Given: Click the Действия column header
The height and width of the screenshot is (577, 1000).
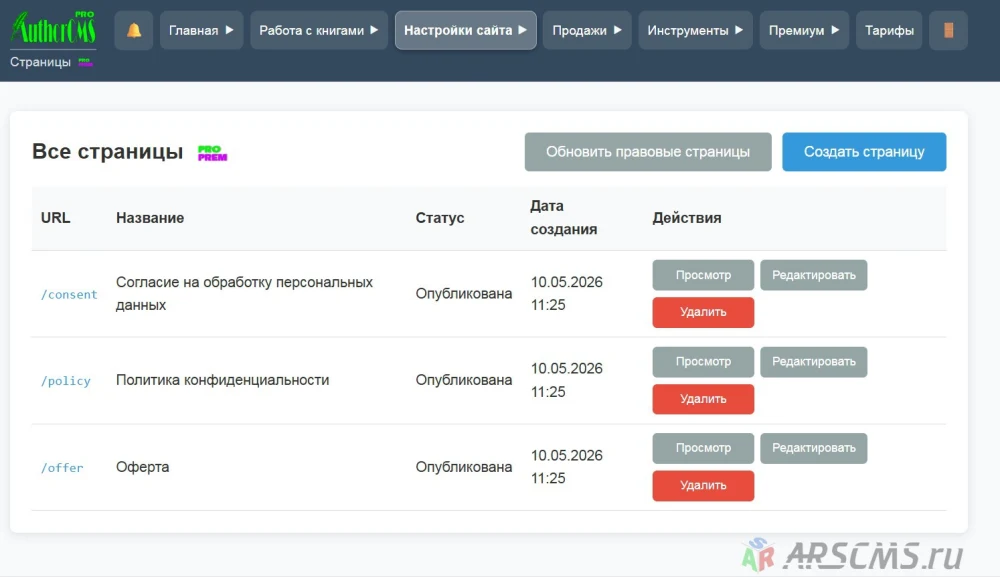Looking at the screenshot, I should point(687,218).
